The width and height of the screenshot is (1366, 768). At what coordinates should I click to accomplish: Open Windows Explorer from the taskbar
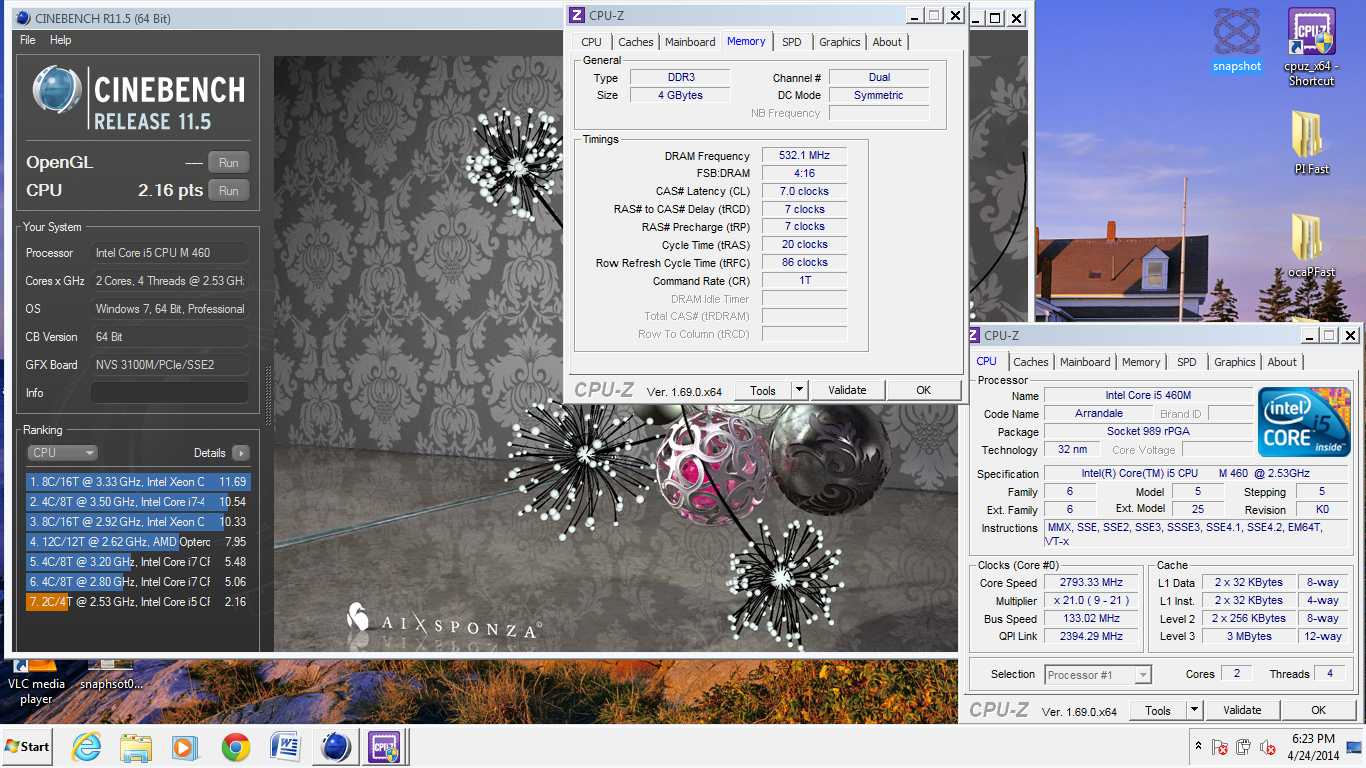[x=135, y=747]
